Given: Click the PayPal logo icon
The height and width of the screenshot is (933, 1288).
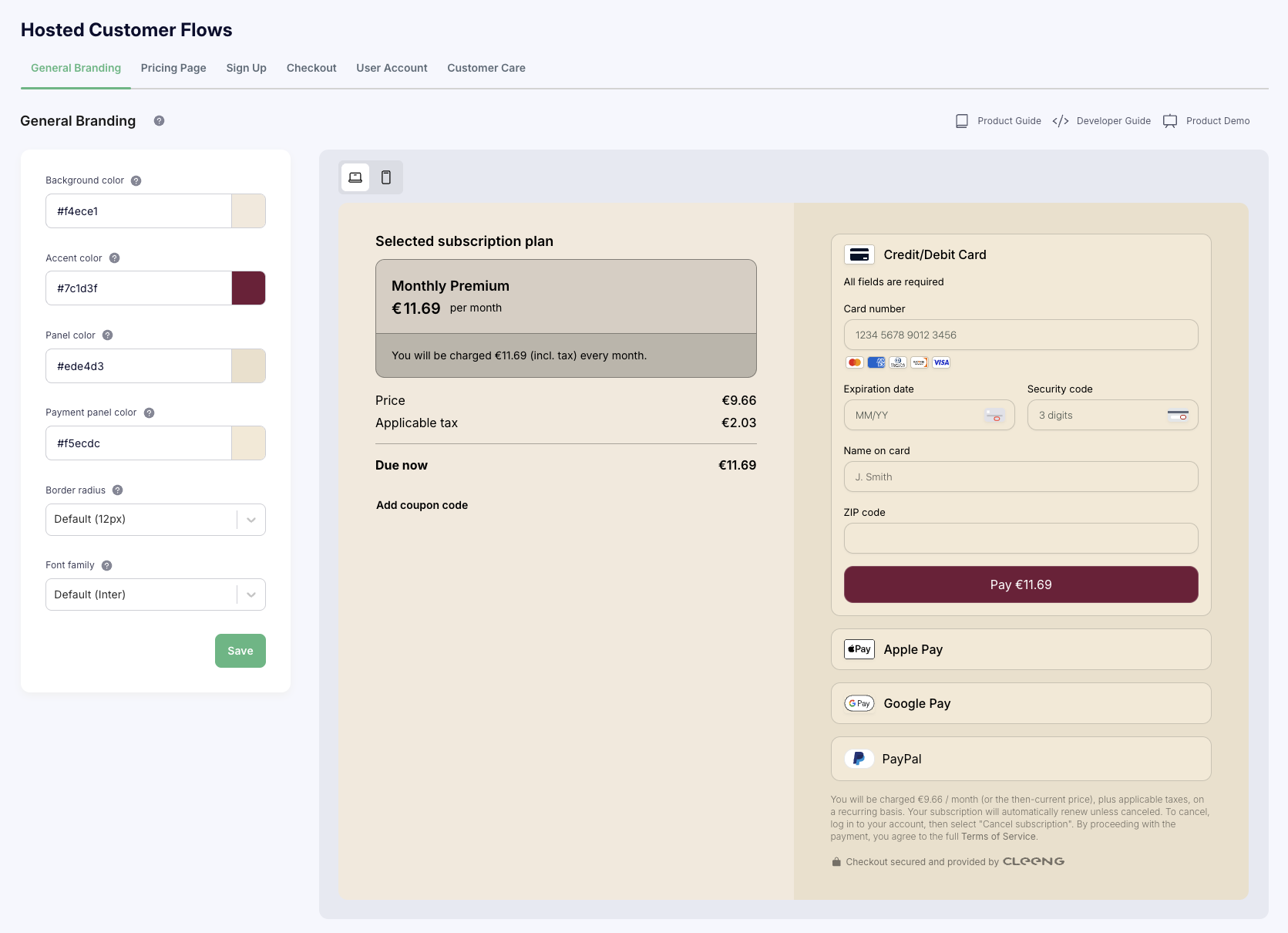Looking at the screenshot, I should 859,759.
